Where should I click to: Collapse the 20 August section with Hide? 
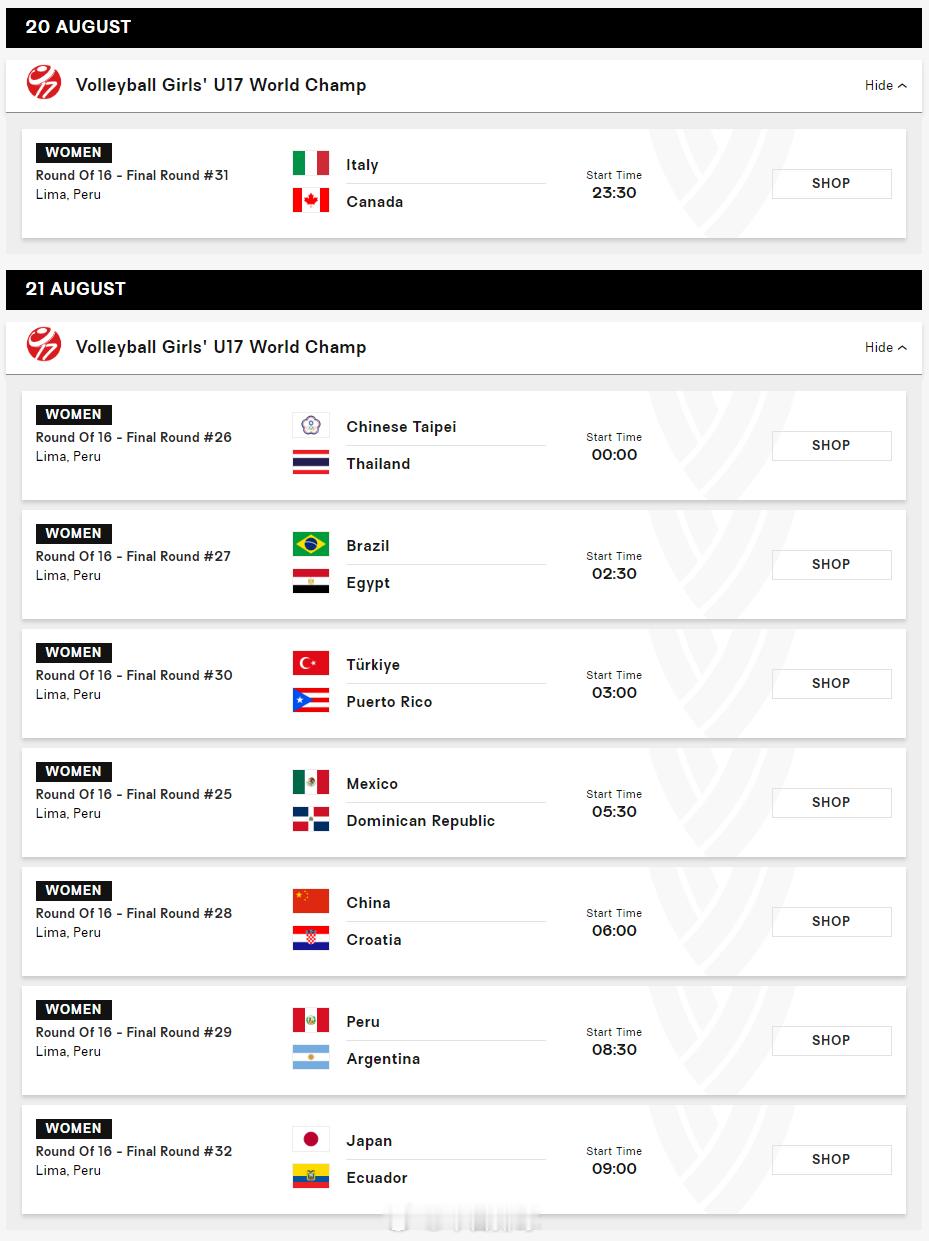(886, 85)
